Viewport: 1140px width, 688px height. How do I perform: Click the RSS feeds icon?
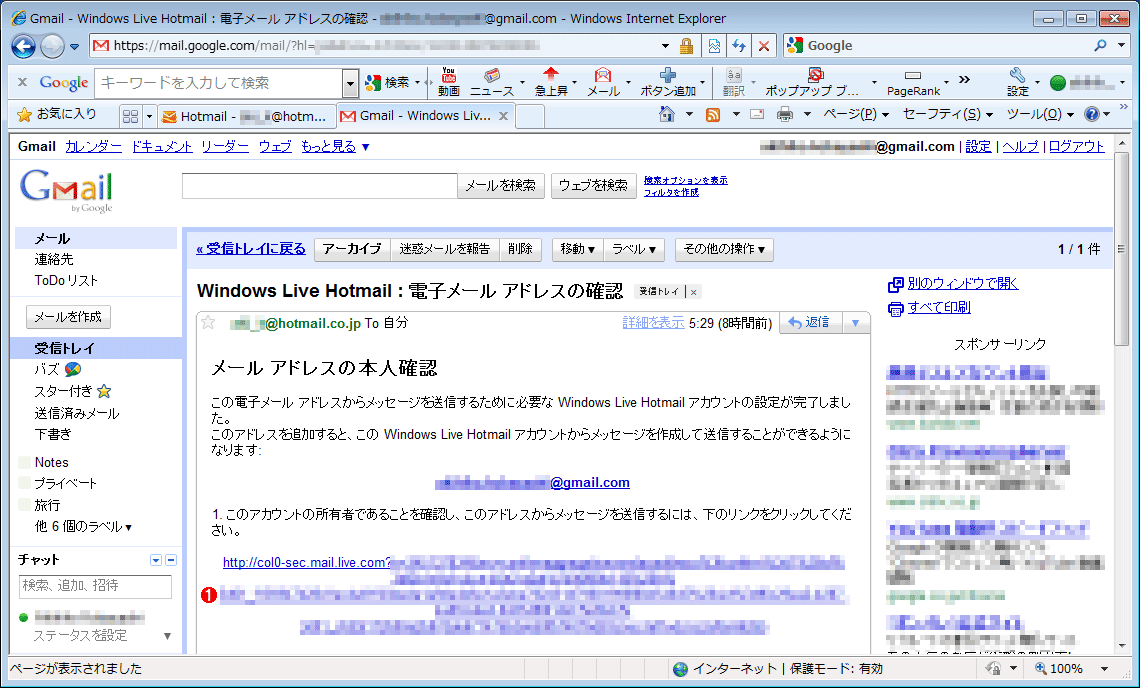pos(713,114)
